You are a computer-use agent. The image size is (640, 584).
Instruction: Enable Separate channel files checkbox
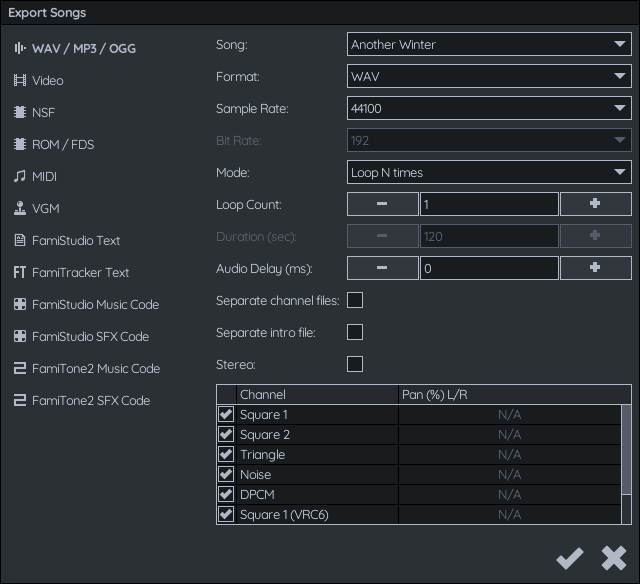pyautogui.click(x=355, y=300)
